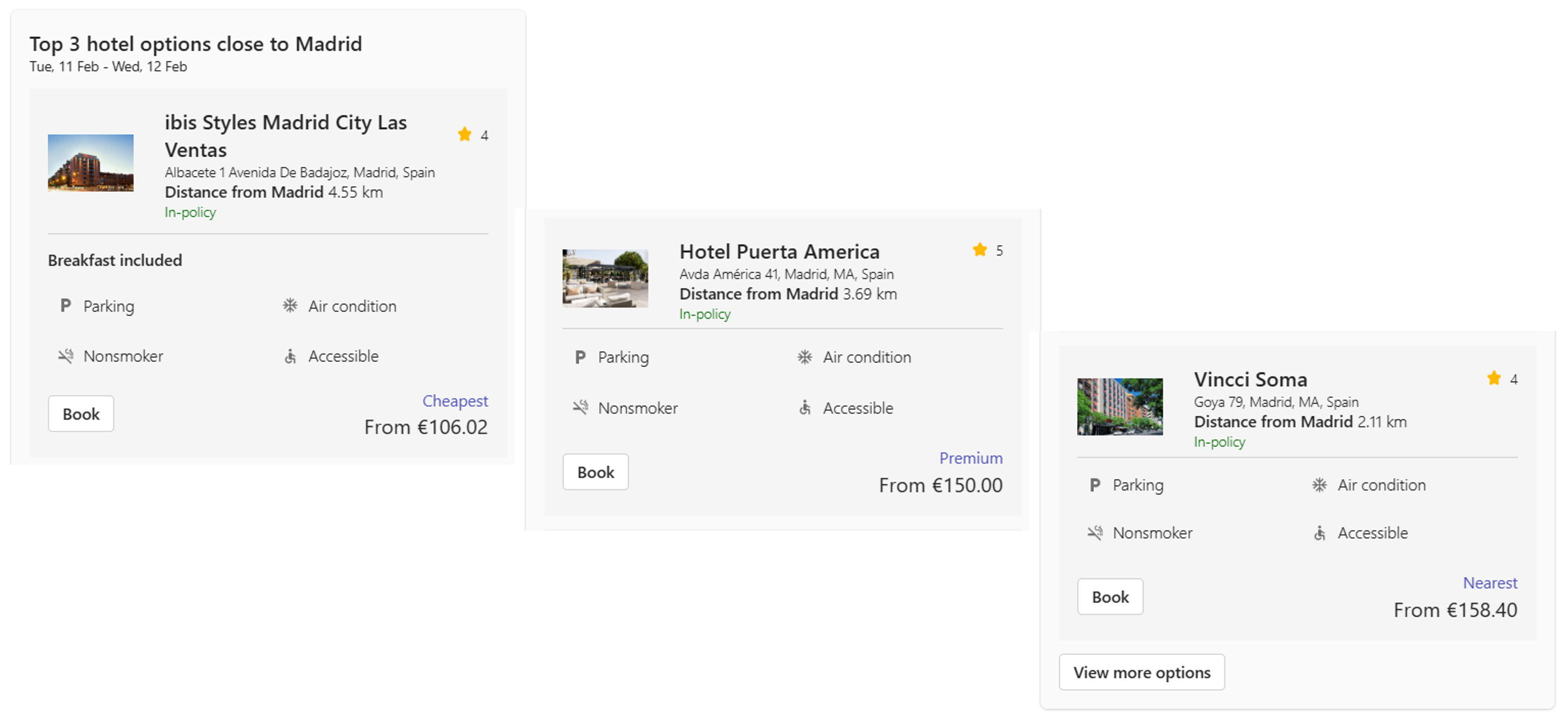Click the Air condition snowflake icon for ibis Styles
Viewport: 1568px width, 720px height.
click(290, 305)
